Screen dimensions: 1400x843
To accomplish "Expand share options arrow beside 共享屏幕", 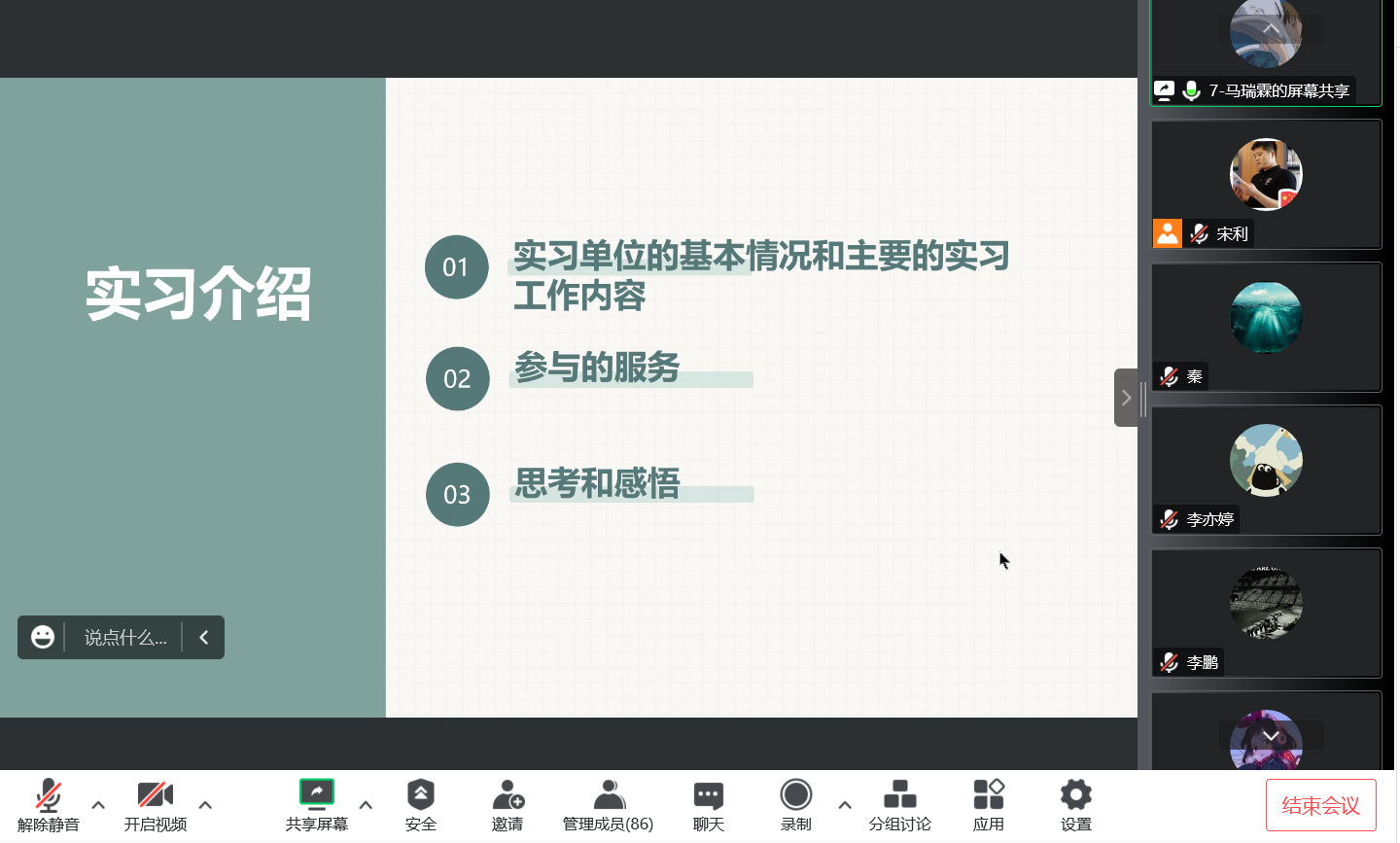I will (366, 805).
